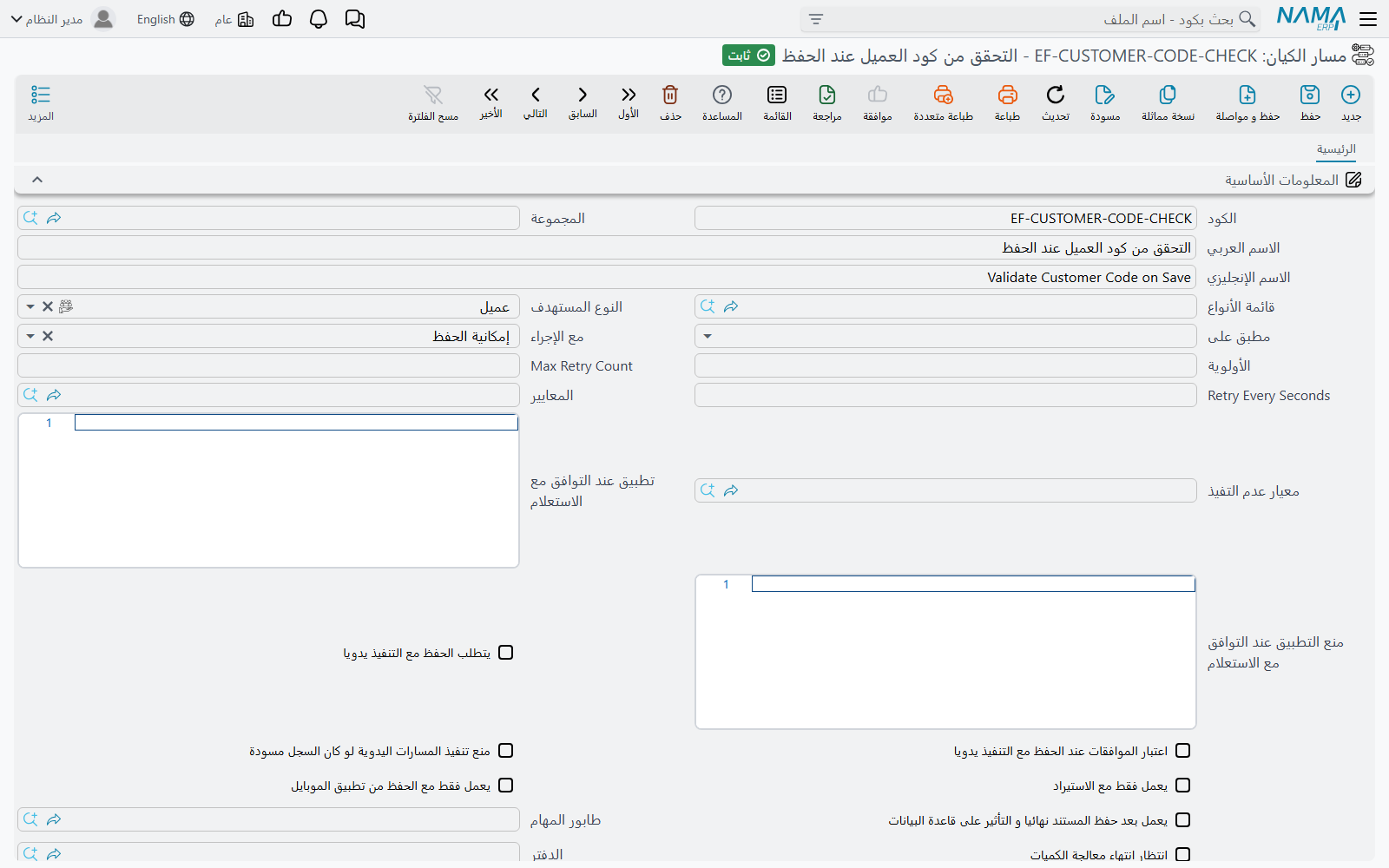Select the الرئيسية tab
Screen dimensions: 1389x868
(x=1336, y=149)
